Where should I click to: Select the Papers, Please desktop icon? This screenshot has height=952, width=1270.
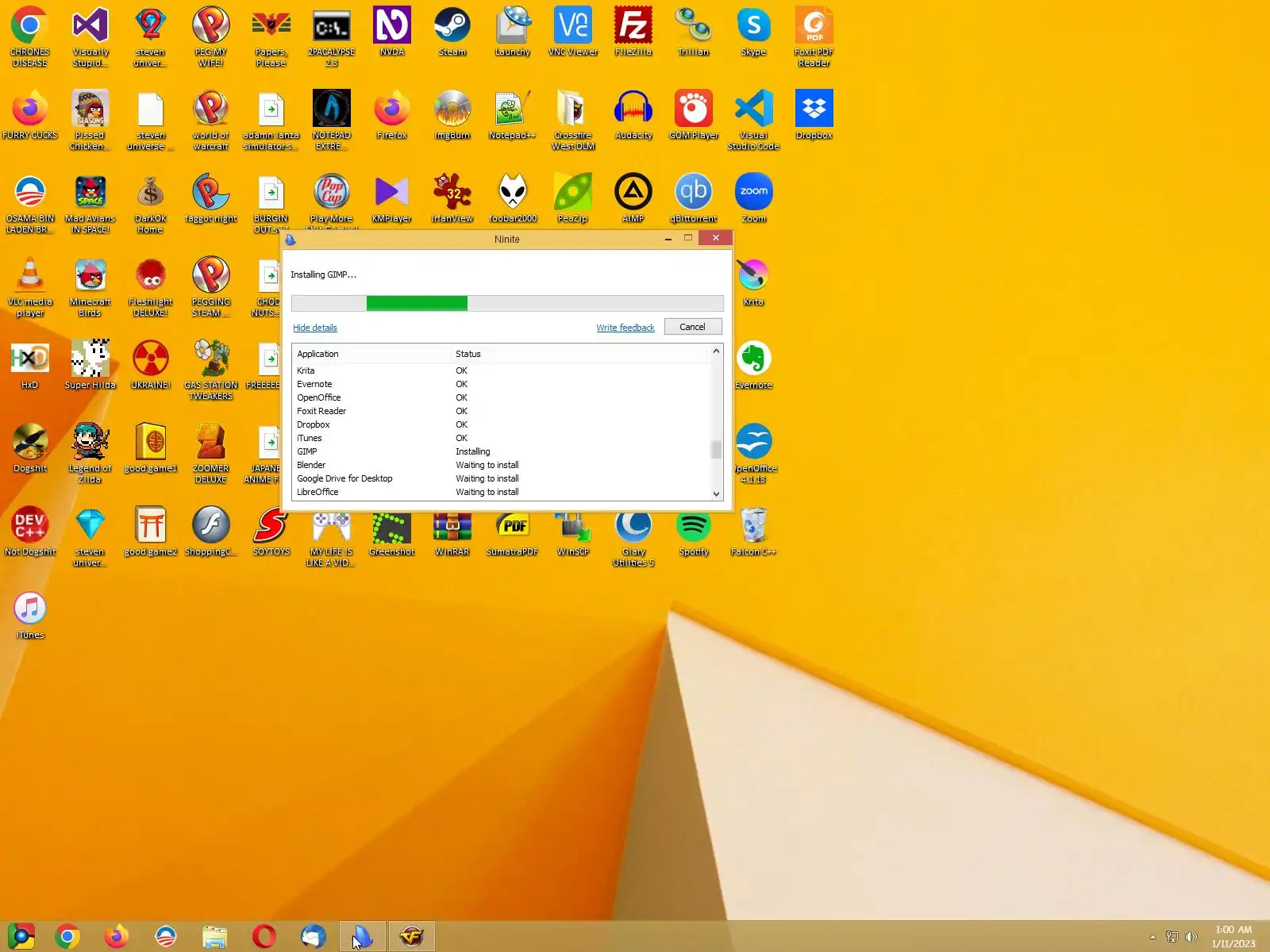click(271, 36)
